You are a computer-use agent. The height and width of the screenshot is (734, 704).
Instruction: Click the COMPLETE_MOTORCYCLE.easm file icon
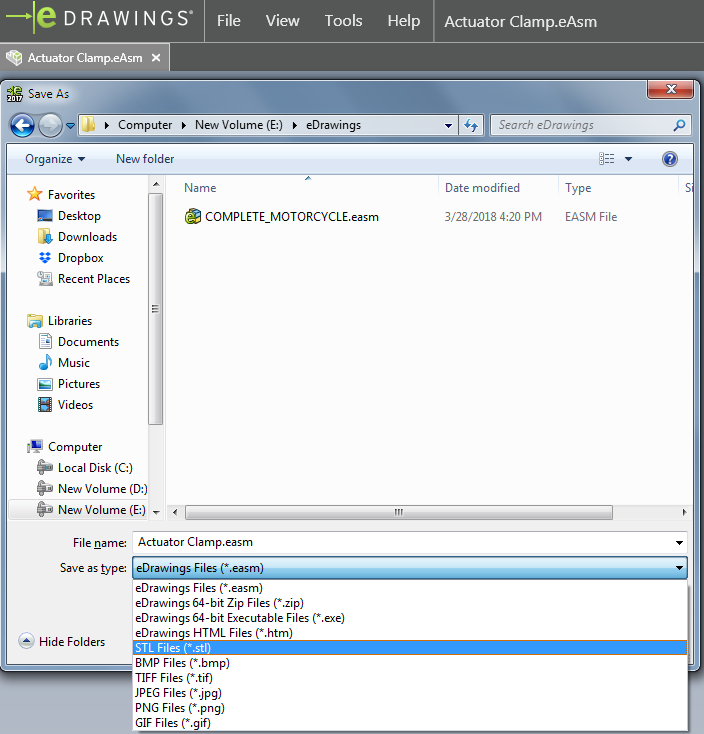click(193, 217)
